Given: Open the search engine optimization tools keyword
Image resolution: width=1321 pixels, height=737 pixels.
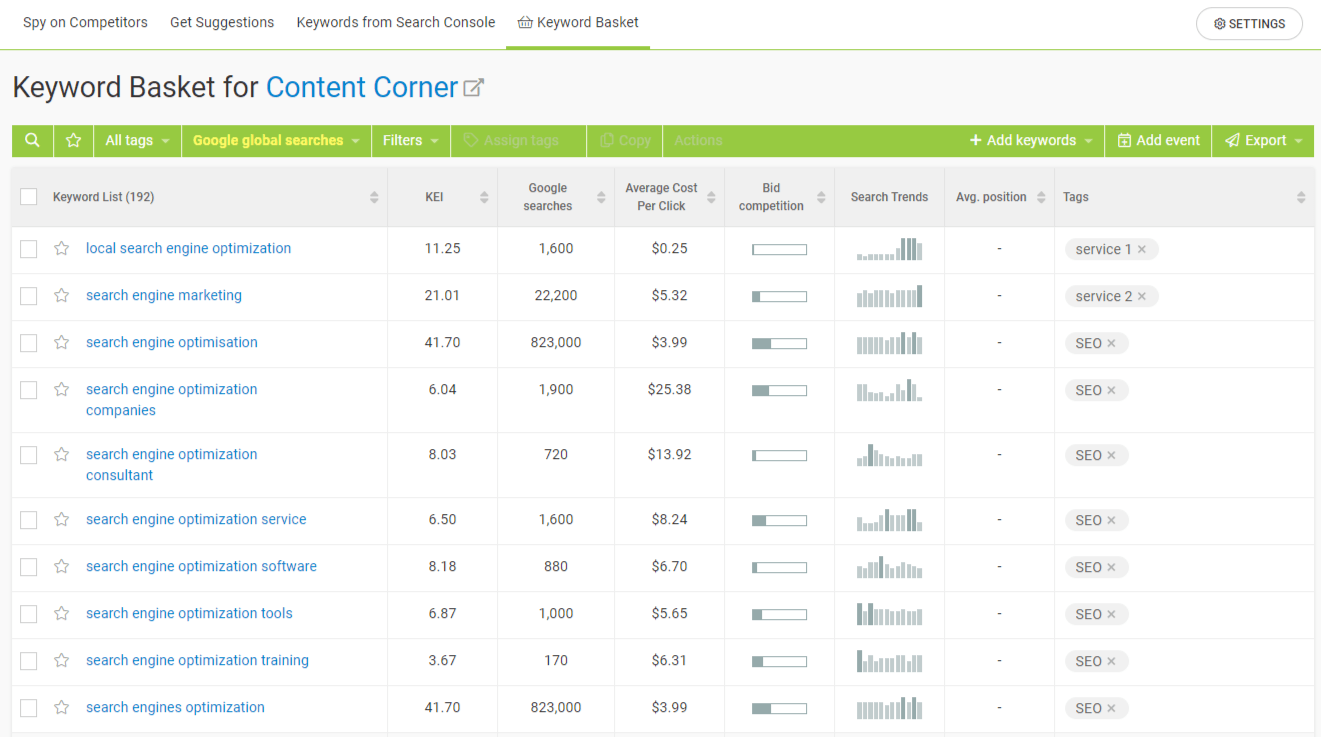Looking at the screenshot, I should tap(189, 613).
